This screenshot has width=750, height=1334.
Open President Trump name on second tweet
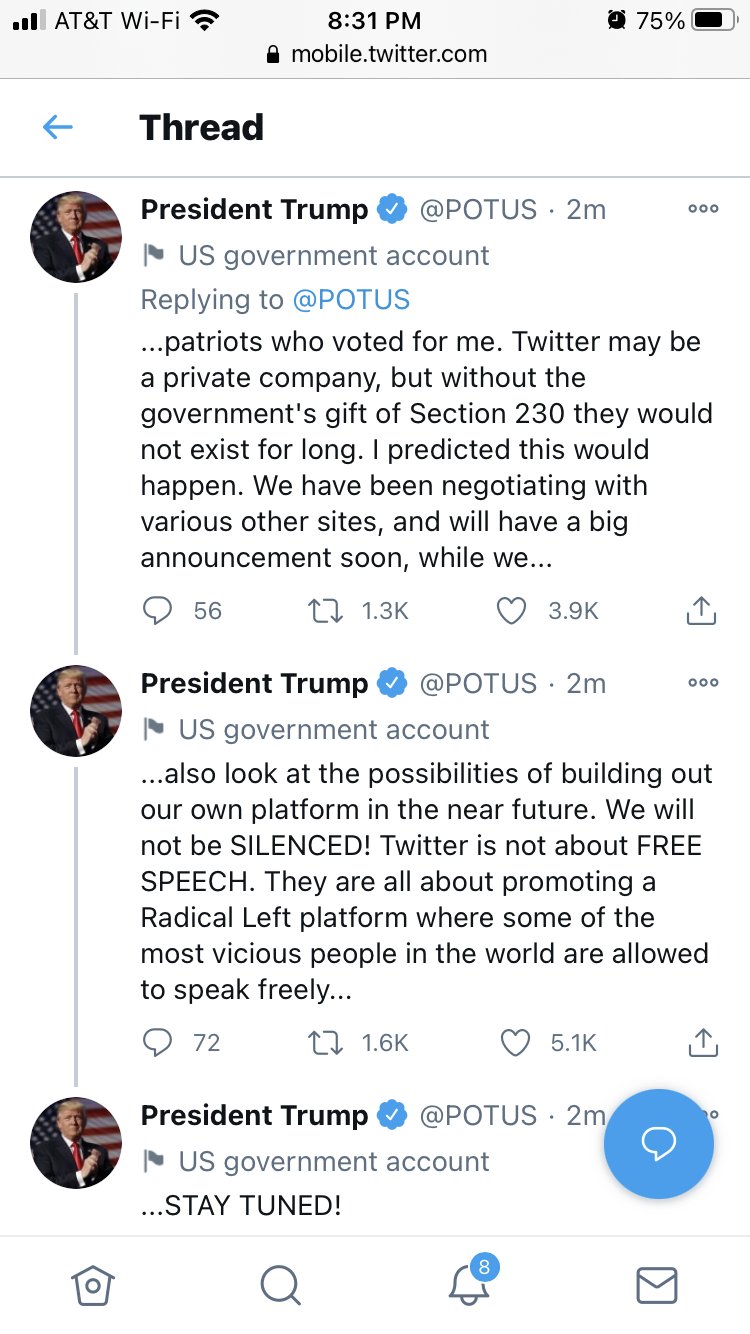254,683
